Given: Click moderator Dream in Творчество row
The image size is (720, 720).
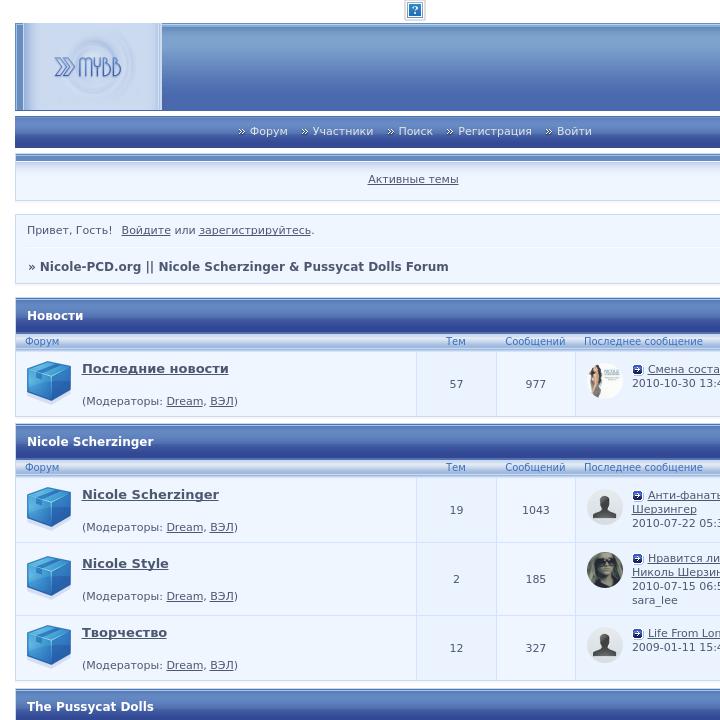Looking at the screenshot, I should tap(185, 665).
